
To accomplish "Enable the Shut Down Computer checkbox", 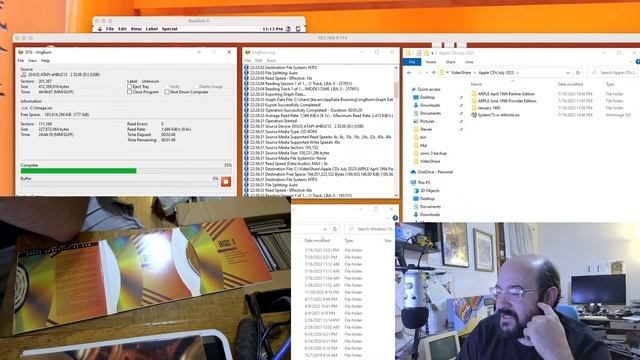I will pyautogui.click(x=167, y=92).
